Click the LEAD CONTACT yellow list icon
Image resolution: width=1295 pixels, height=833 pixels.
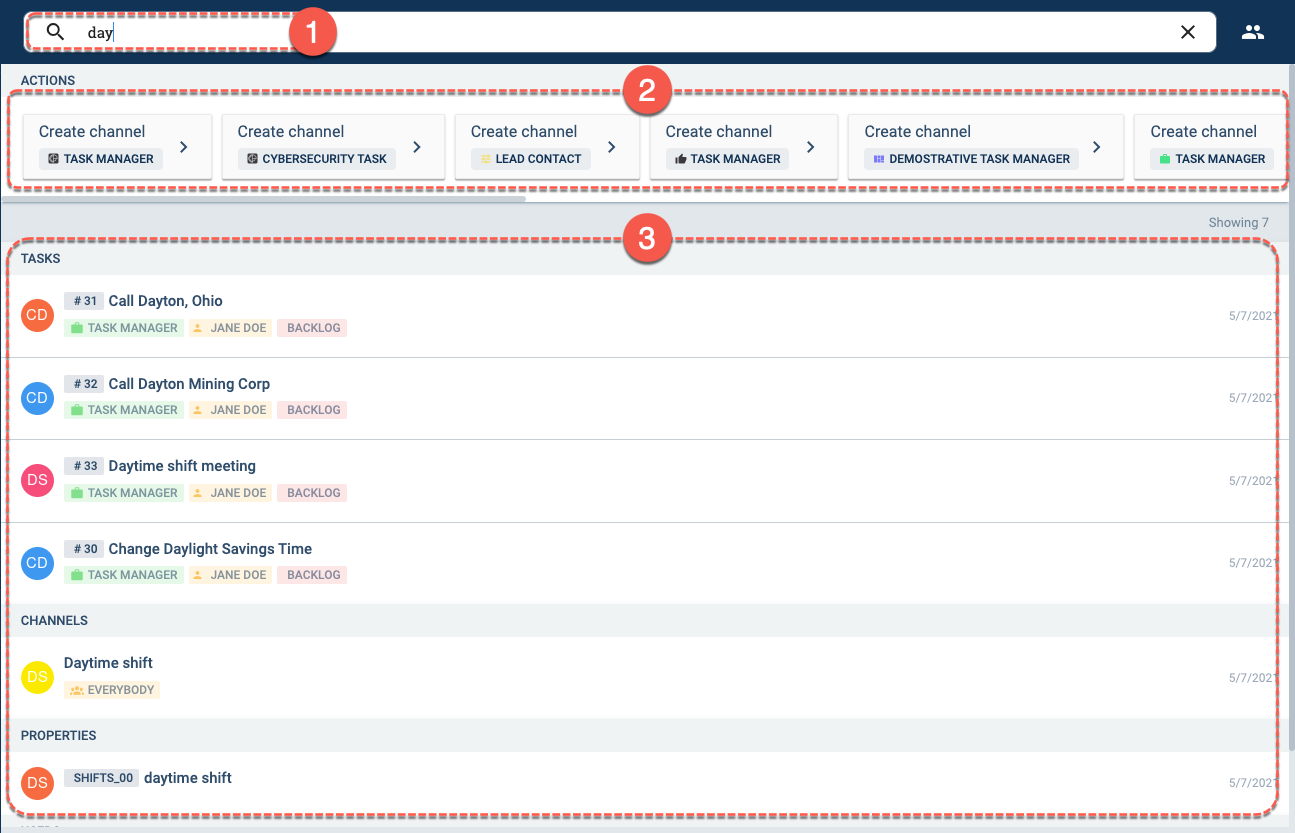click(x=486, y=159)
